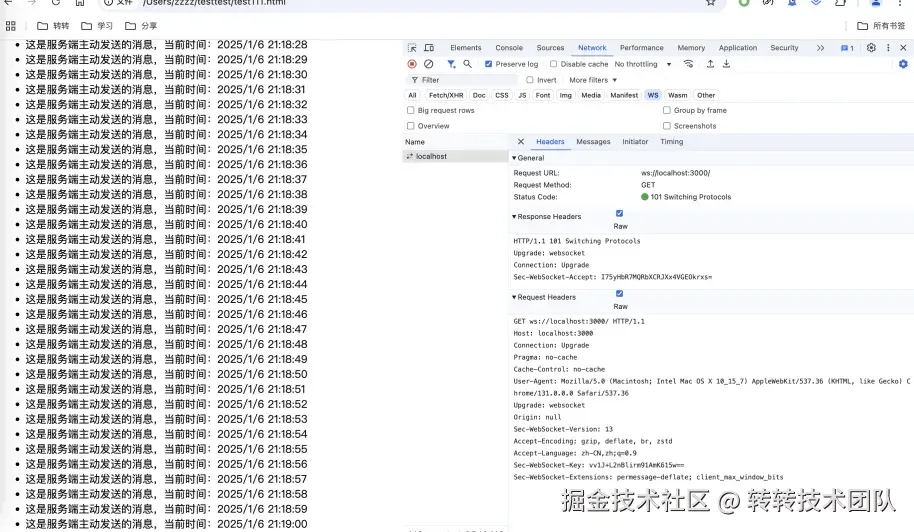Switch to the Sources tab
The image size is (914, 532).
point(550,48)
